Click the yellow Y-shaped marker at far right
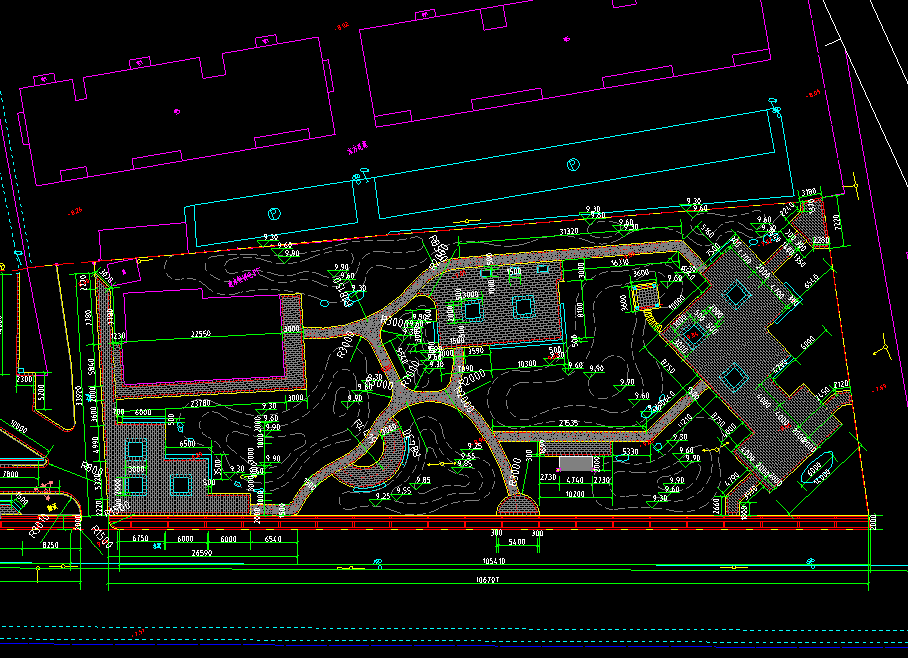This screenshot has width=908, height=658. click(x=883, y=349)
